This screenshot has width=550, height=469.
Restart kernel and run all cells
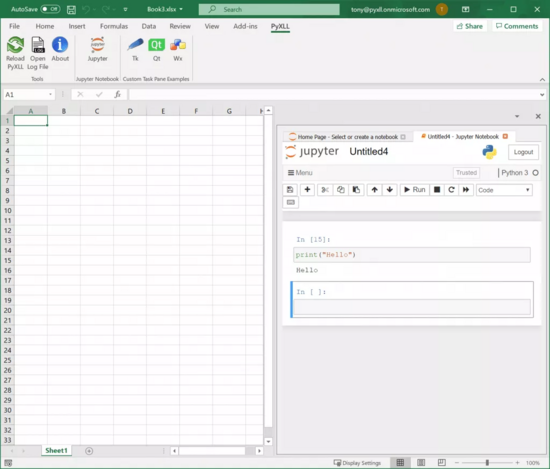466,190
